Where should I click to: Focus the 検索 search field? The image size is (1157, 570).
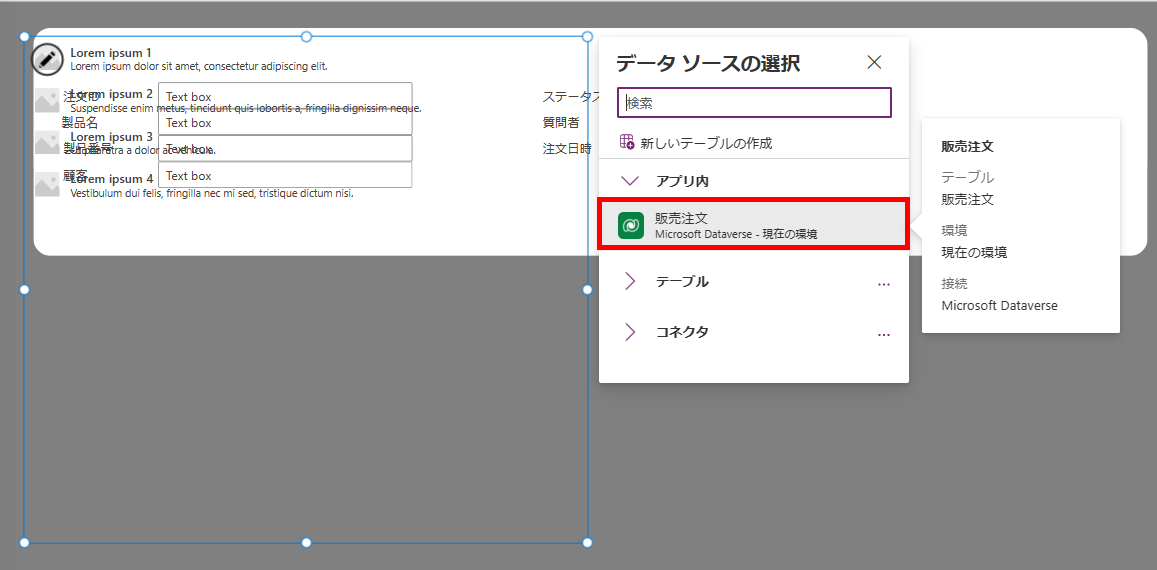pos(754,103)
